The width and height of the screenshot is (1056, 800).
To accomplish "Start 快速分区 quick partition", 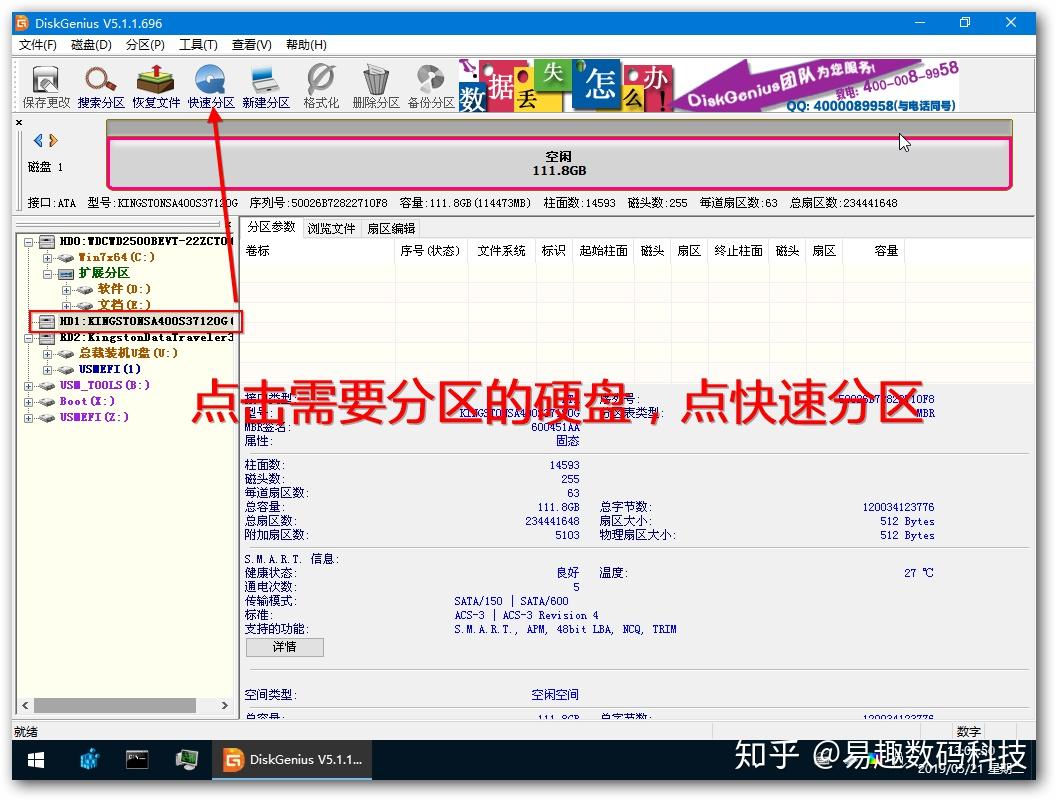I will pos(211,86).
